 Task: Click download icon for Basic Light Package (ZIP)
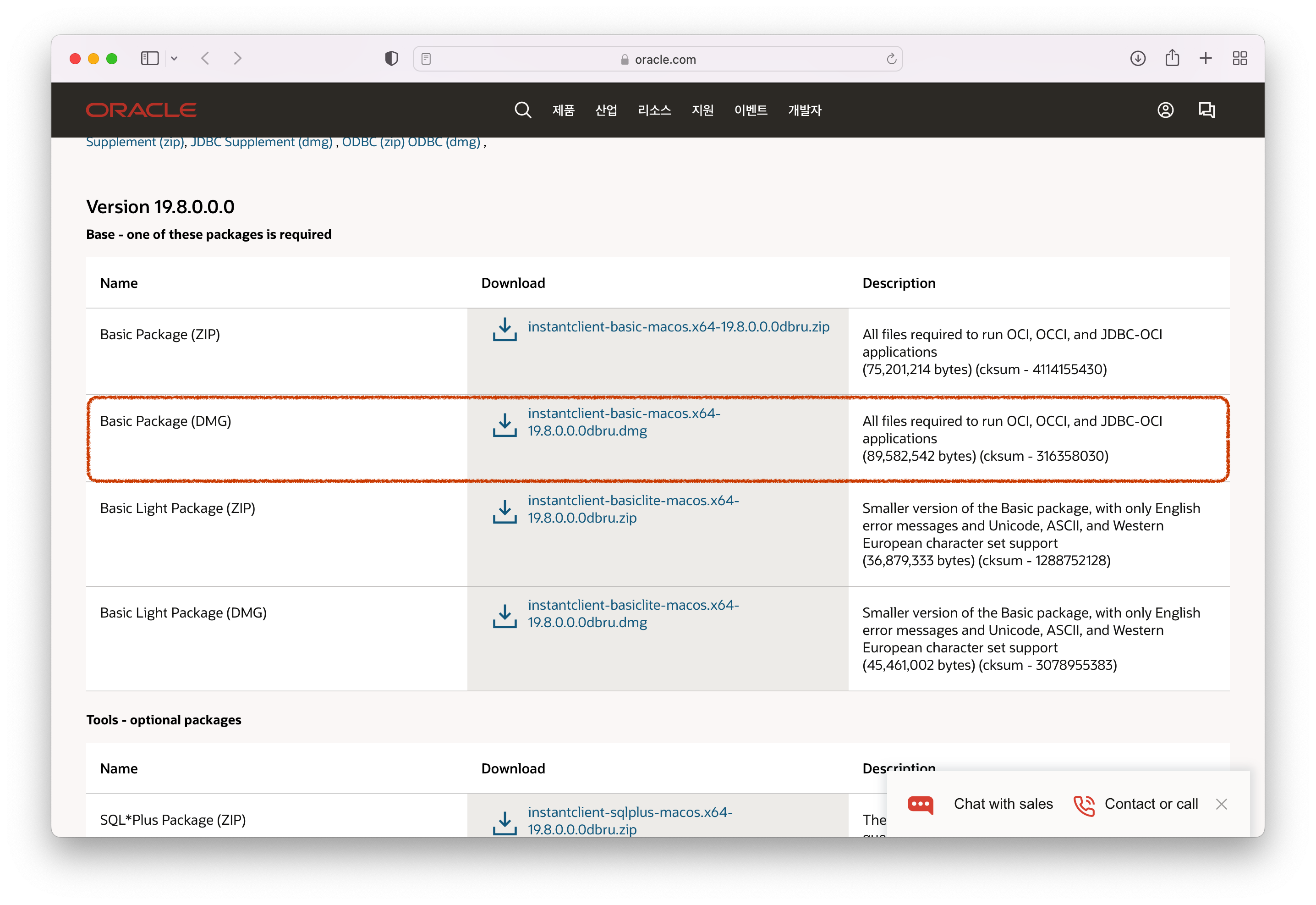click(x=504, y=512)
